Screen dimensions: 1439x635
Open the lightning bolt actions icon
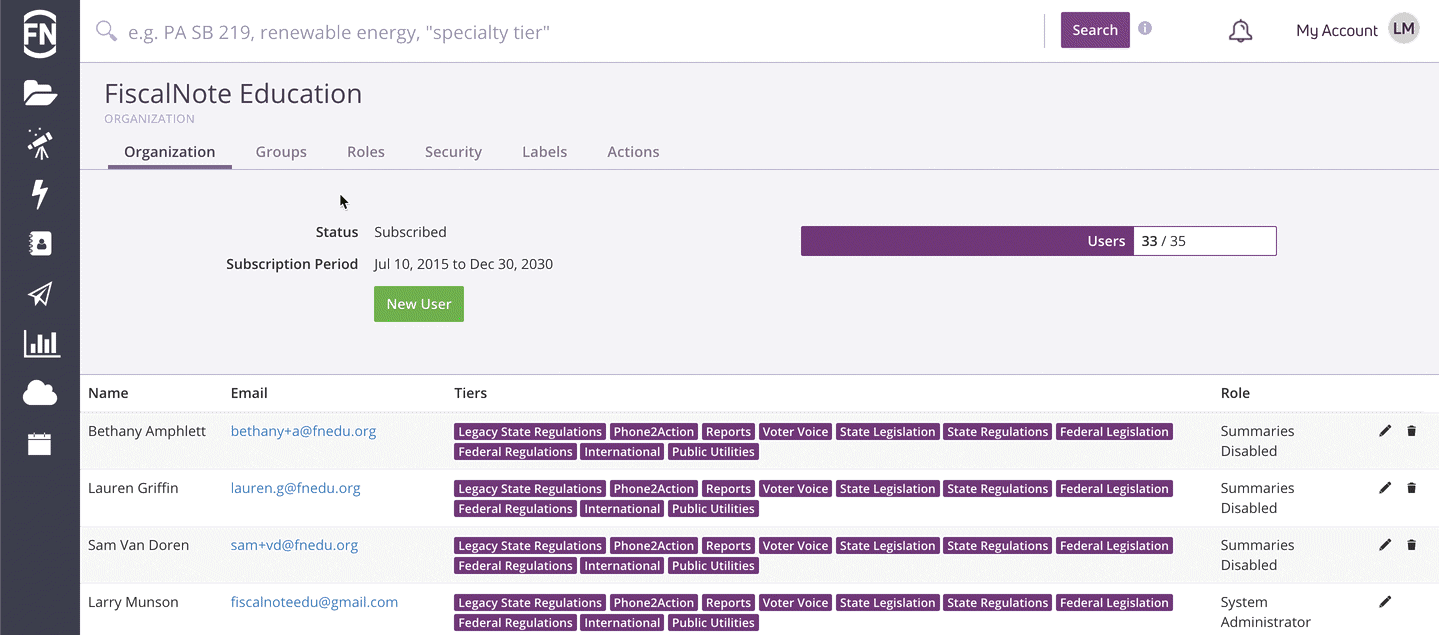click(40, 193)
